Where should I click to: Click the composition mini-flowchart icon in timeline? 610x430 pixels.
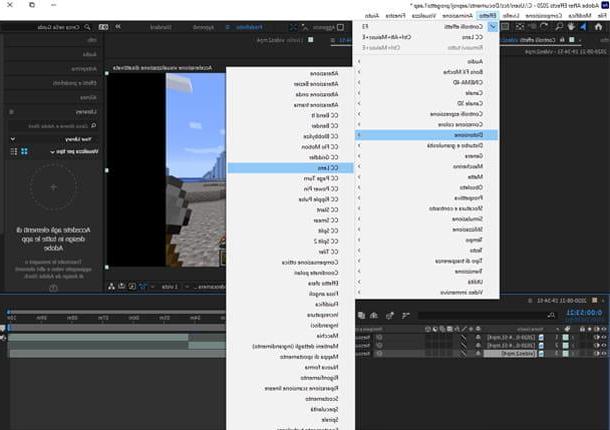pos(406,315)
